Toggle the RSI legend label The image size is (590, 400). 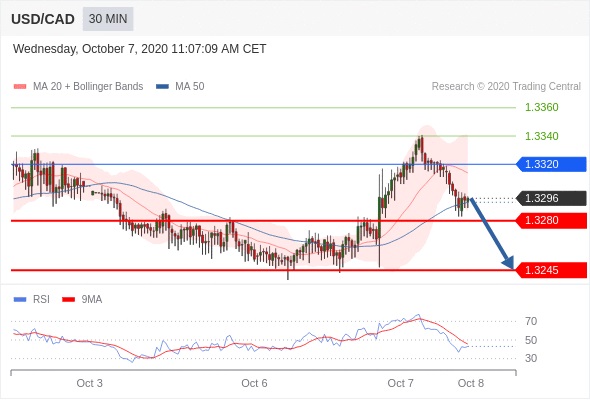[x=41, y=300]
